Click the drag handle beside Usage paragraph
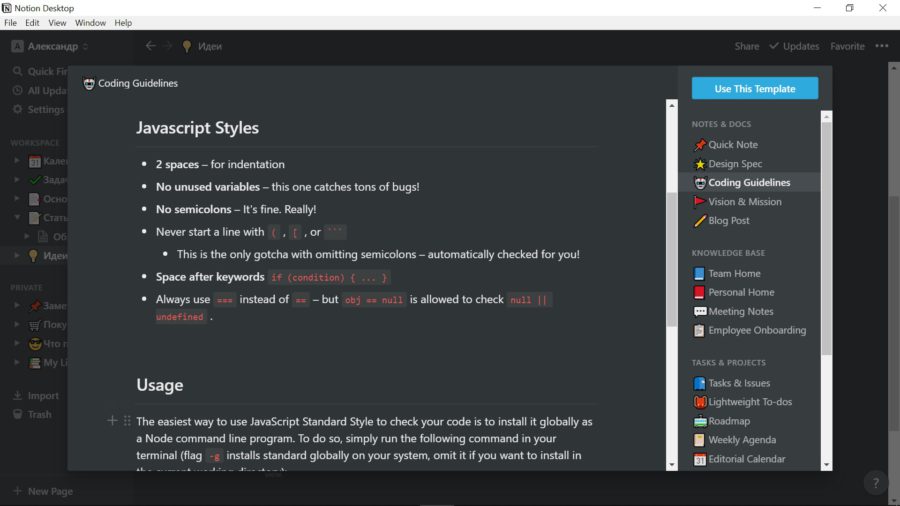This screenshot has width=900, height=506. coord(127,421)
